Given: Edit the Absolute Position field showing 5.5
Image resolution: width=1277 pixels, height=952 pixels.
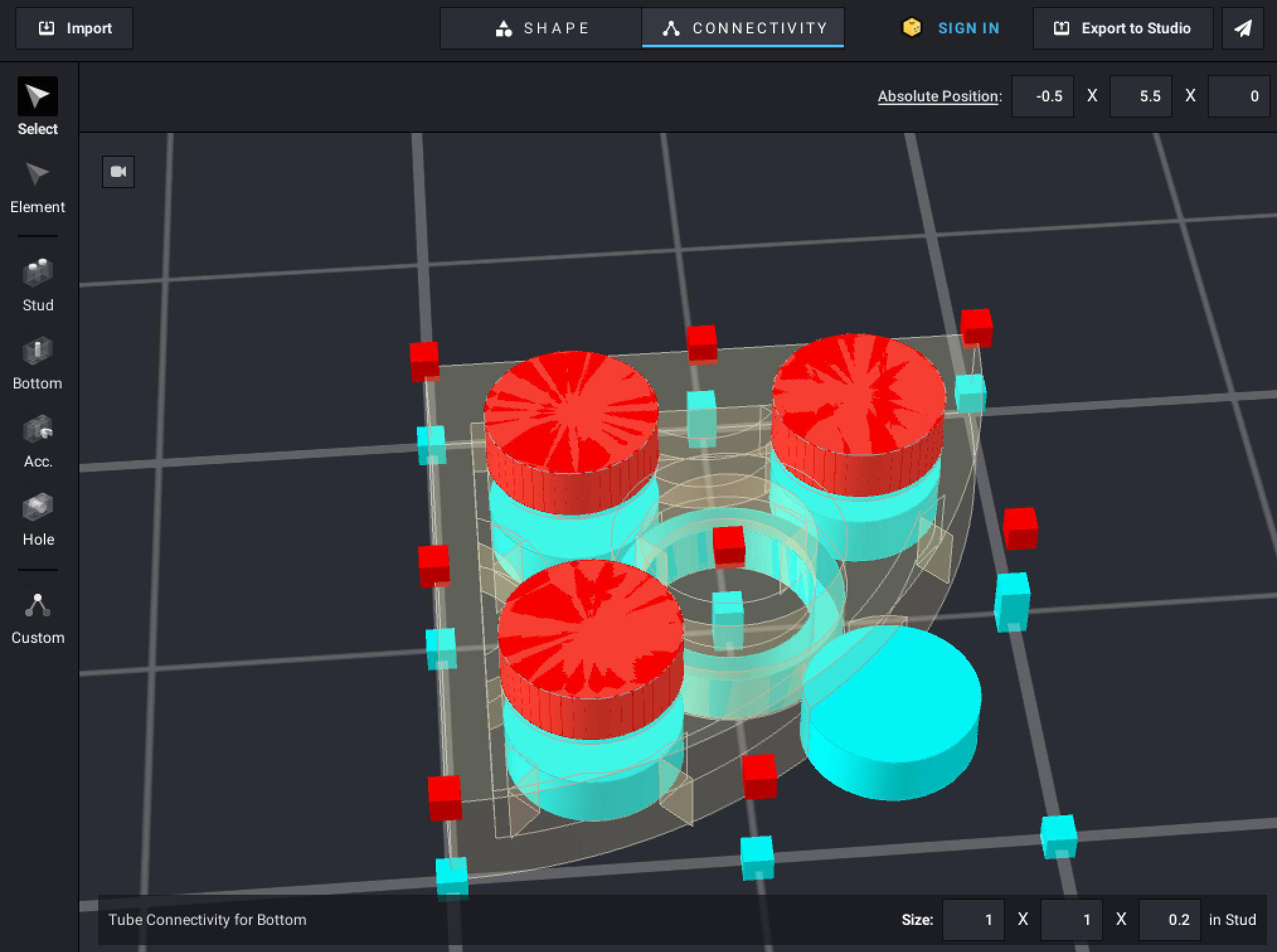Looking at the screenshot, I should pyautogui.click(x=1141, y=96).
